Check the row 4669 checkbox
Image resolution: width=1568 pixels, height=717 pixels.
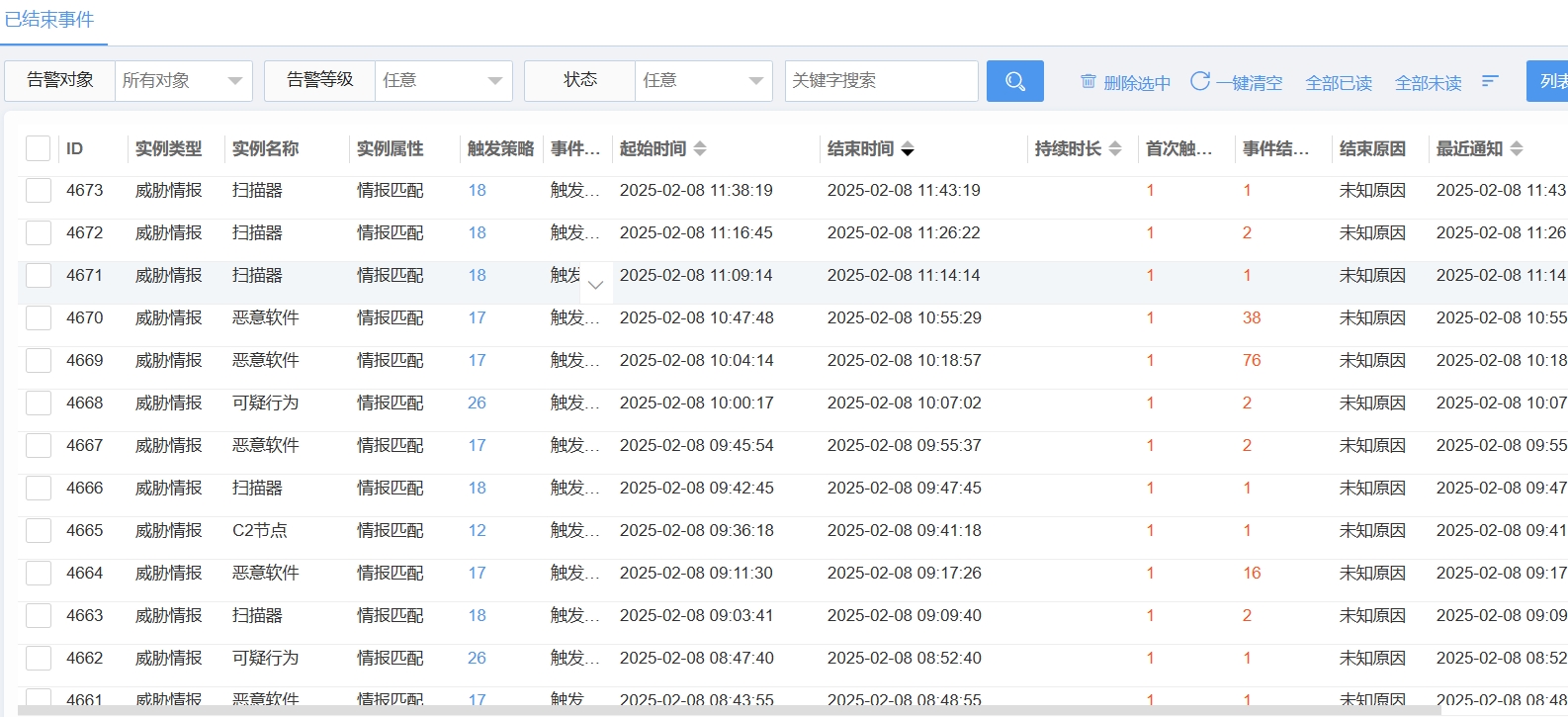pyautogui.click(x=39, y=360)
